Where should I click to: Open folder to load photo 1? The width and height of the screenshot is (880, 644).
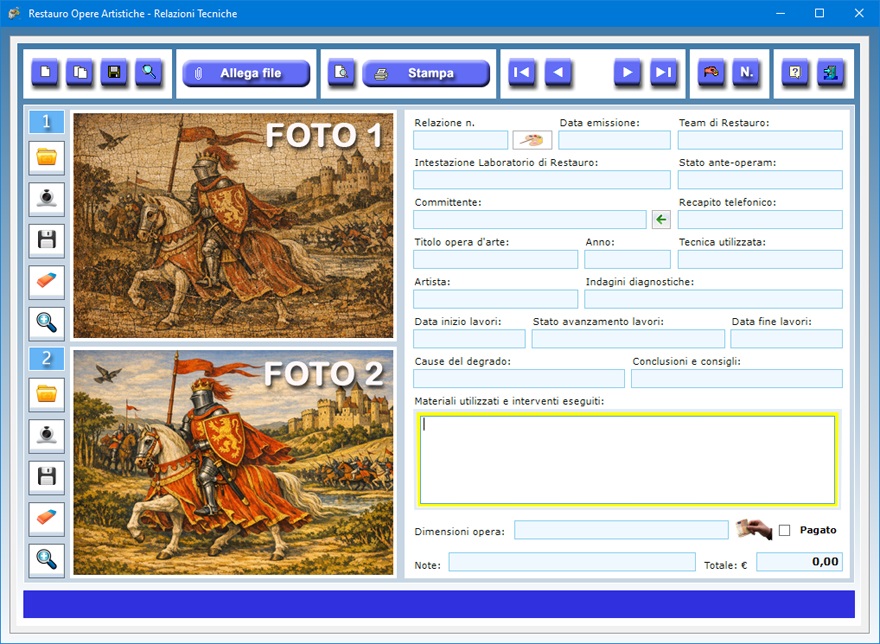coord(47,157)
